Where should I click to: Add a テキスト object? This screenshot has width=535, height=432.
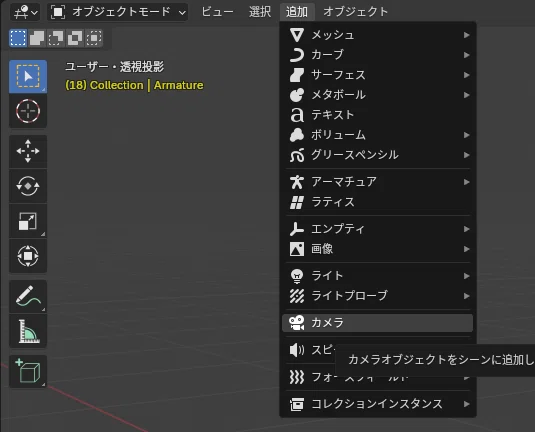[378, 115]
